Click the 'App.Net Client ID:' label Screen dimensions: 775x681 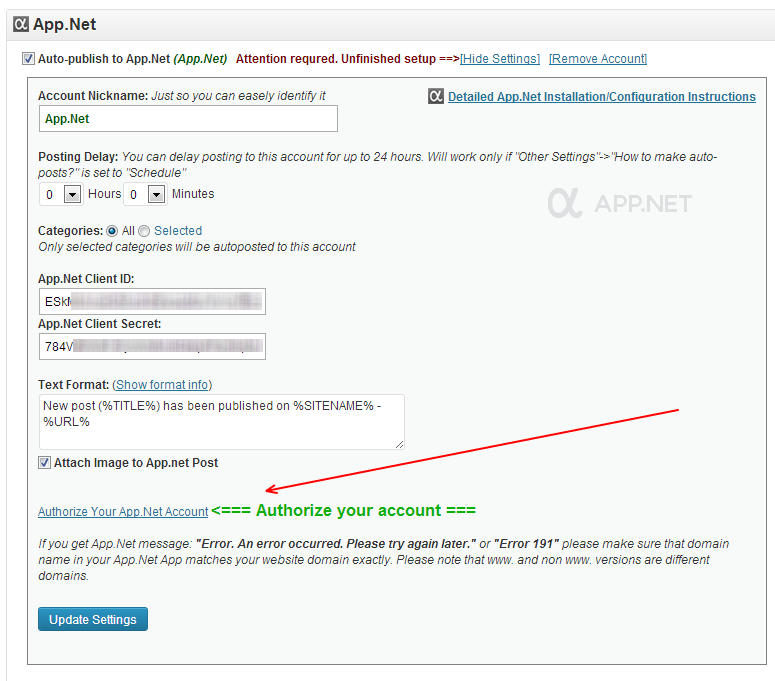[86, 279]
